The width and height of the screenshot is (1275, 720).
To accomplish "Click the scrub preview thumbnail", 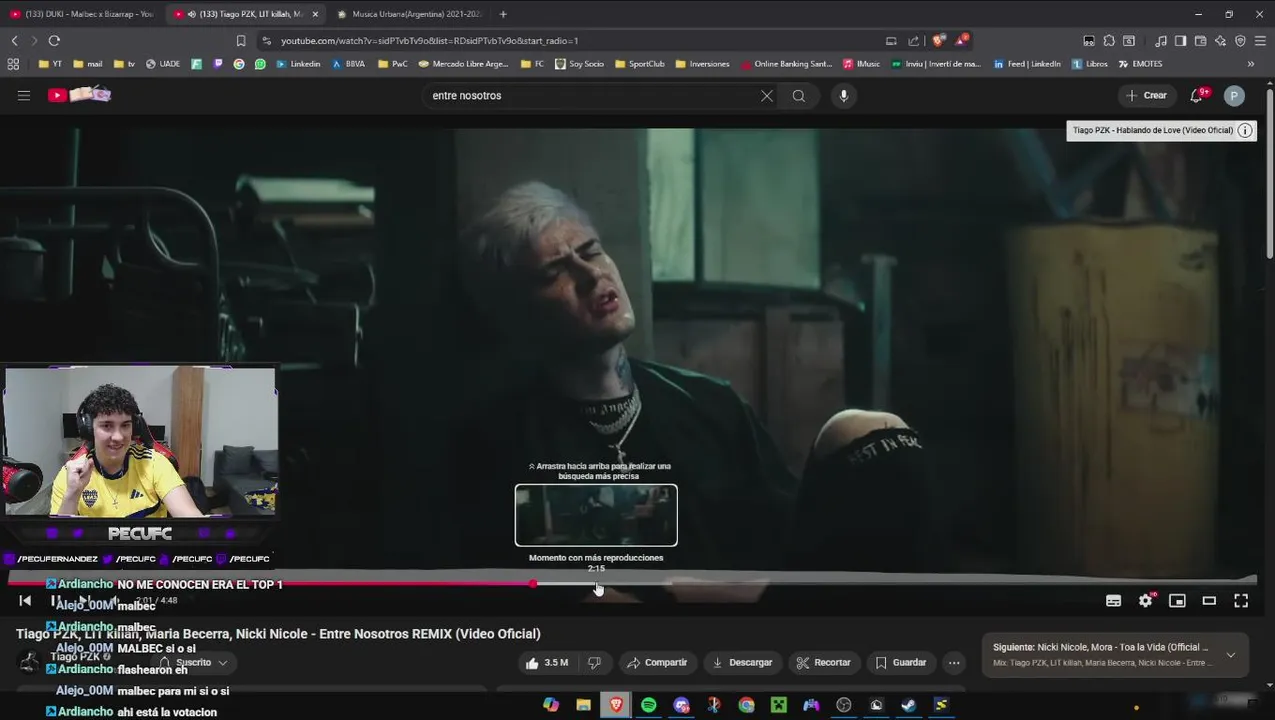I will coord(596,515).
